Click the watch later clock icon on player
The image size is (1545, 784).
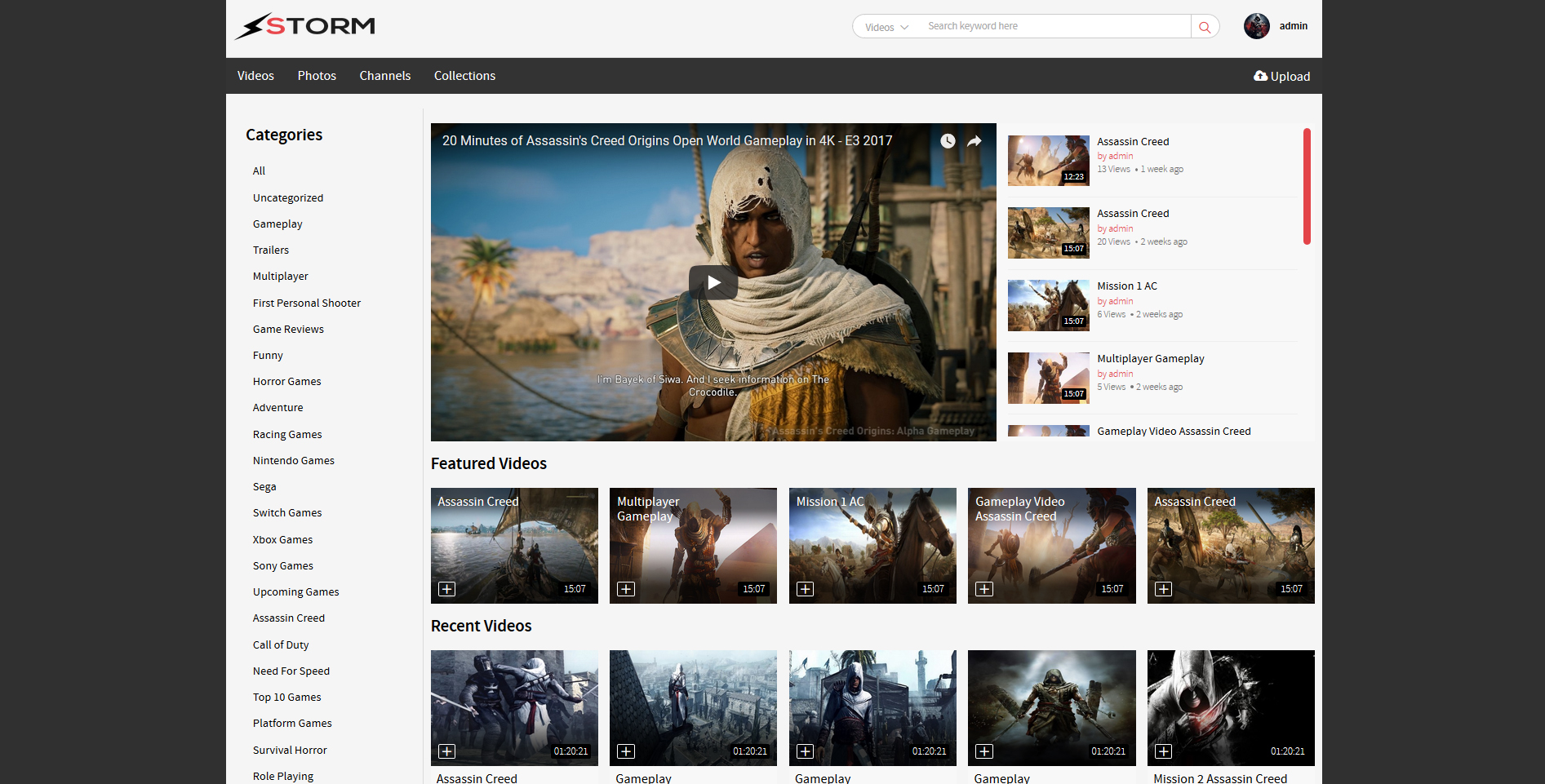click(x=948, y=141)
